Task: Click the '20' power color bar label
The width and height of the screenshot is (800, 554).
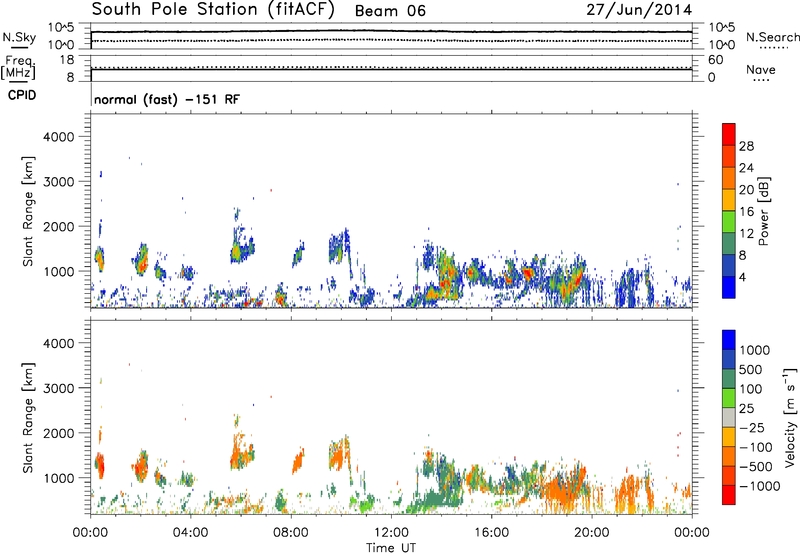Action: pyautogui.click(x=746, y=190)
